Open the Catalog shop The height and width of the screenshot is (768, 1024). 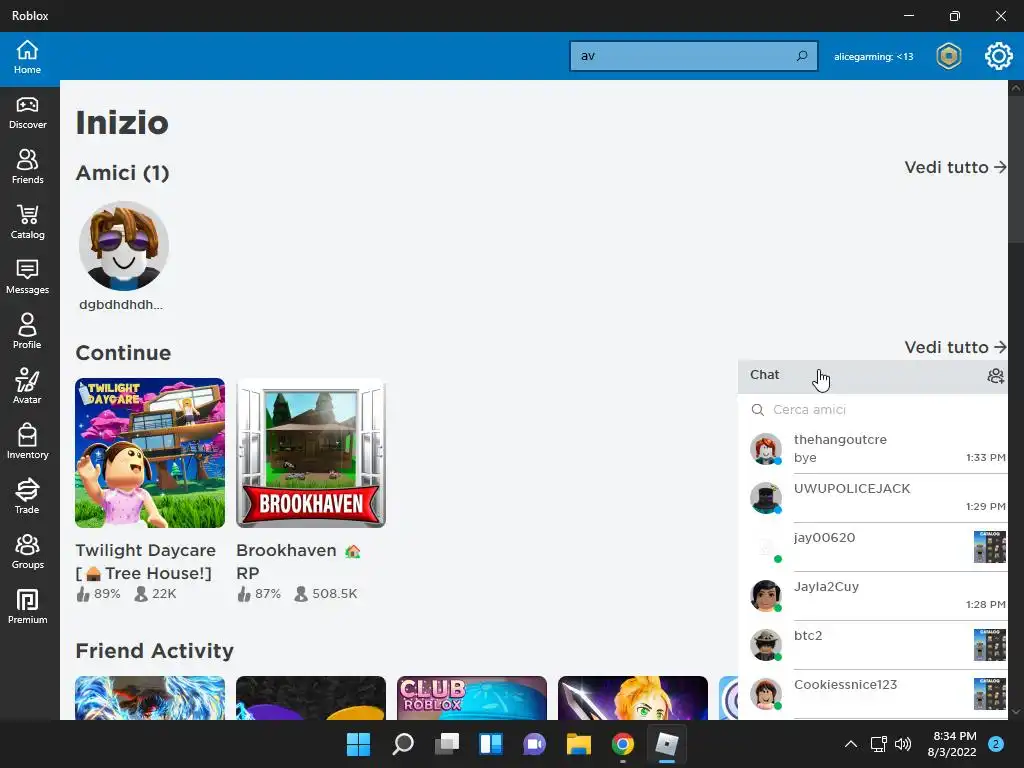click(x=27, y=222)
